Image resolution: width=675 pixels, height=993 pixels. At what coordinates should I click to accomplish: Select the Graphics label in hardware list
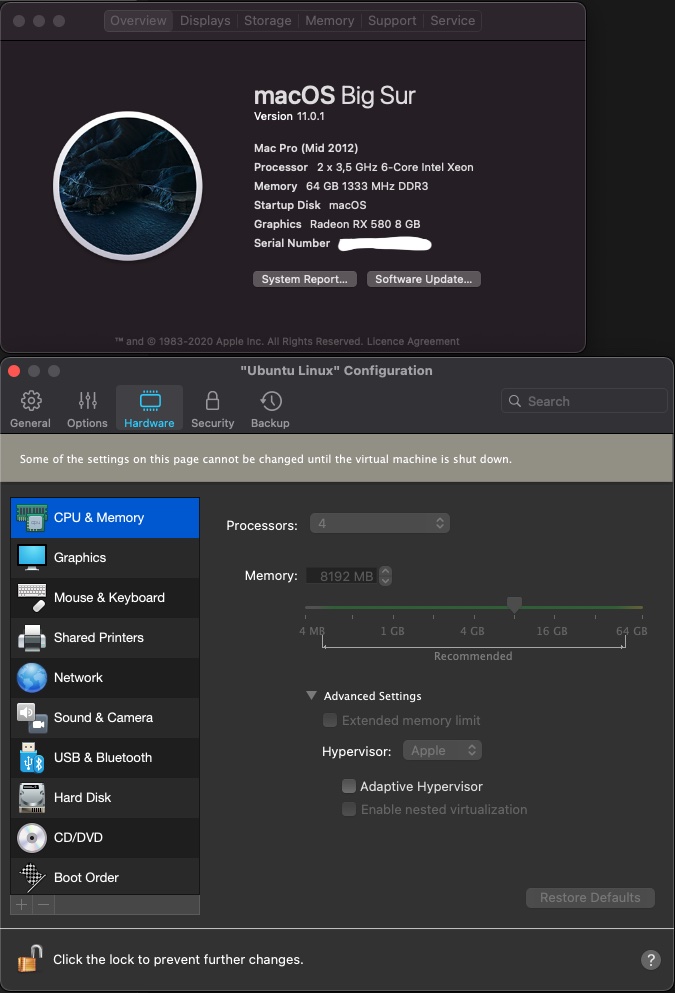(80, 557)
